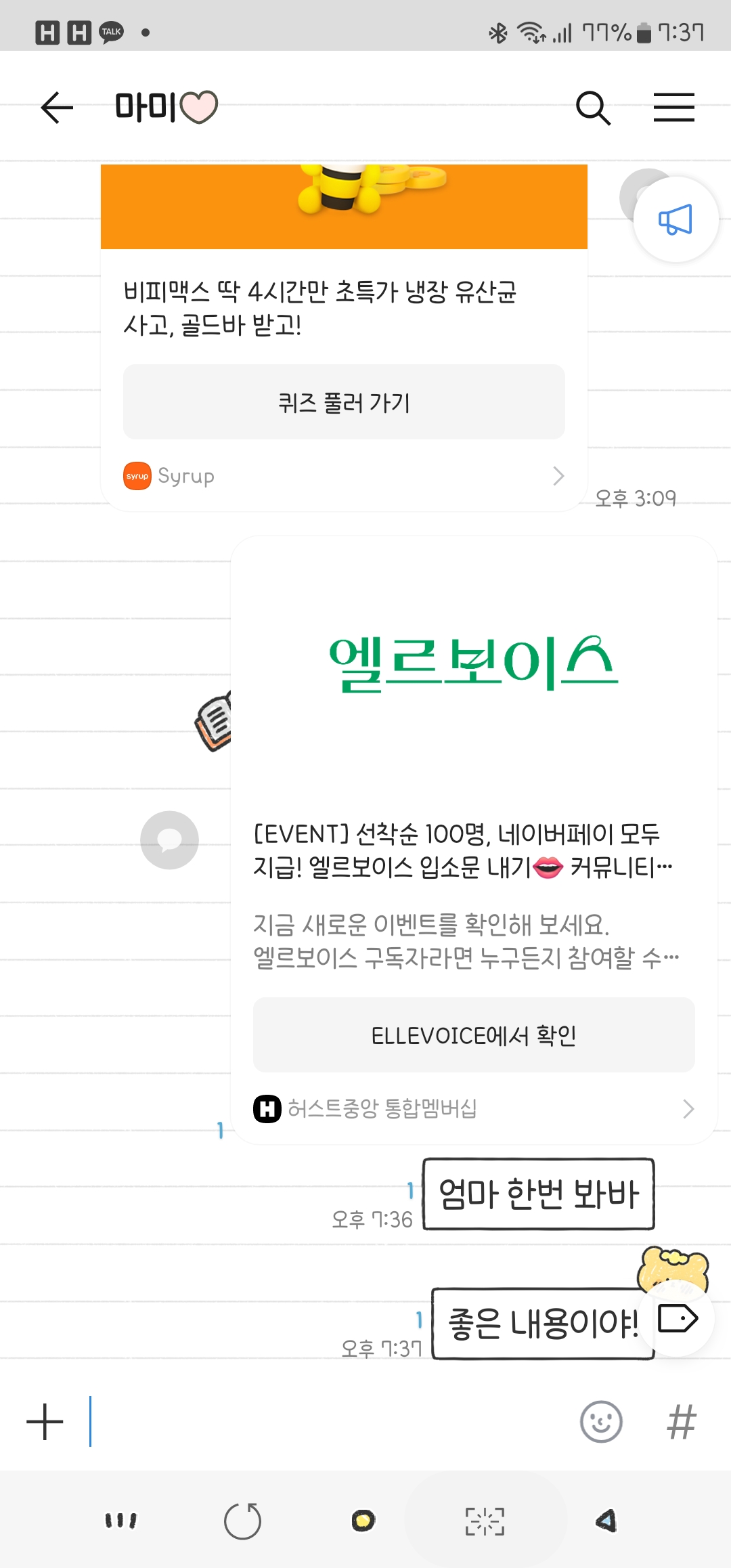Tap the [EVENT] 선착순 100명 headline link
Image resolution: width=731 pixels, height=1568 pixels.
[x=463, y=850]
